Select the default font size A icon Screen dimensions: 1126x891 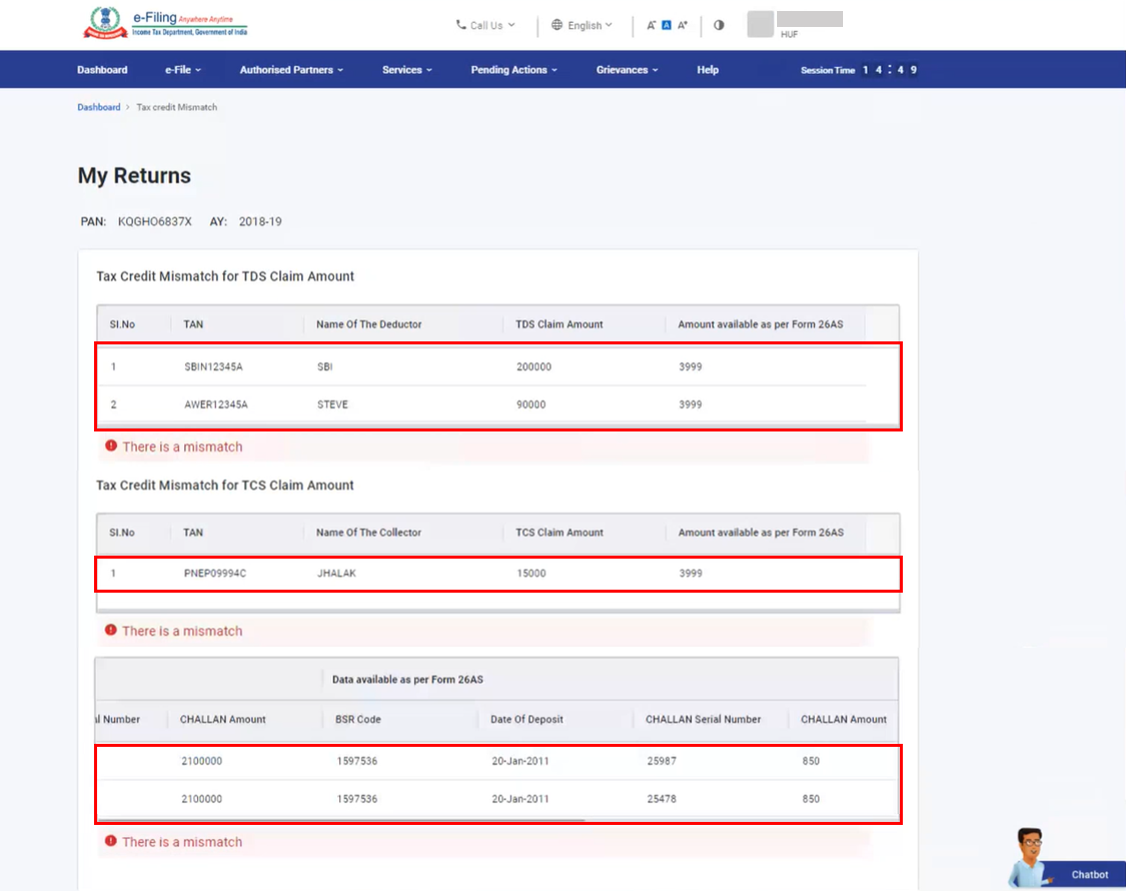pos(667,24)
